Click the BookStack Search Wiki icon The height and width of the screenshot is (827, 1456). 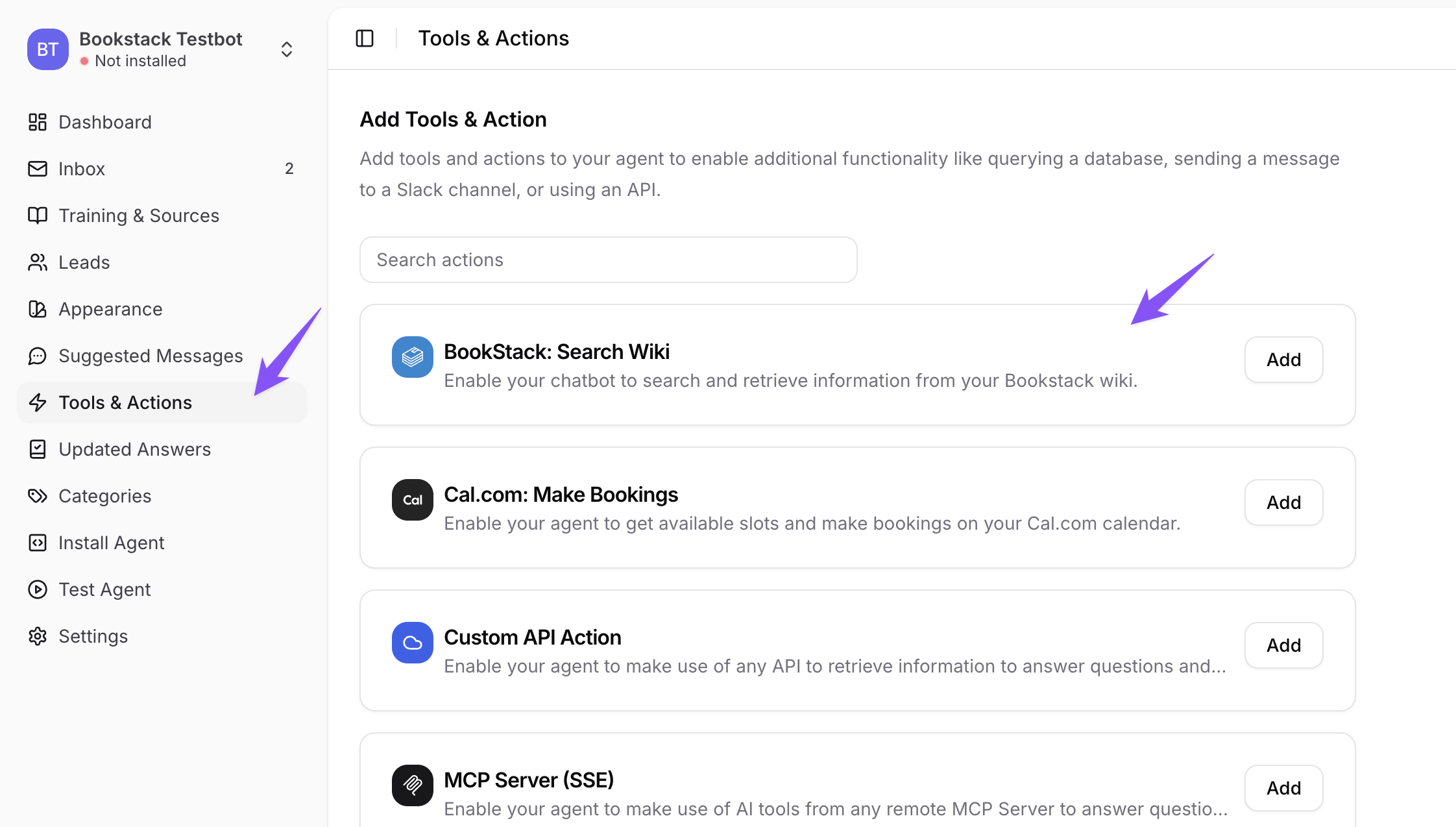pyautogui.click(x=412, y=357)
